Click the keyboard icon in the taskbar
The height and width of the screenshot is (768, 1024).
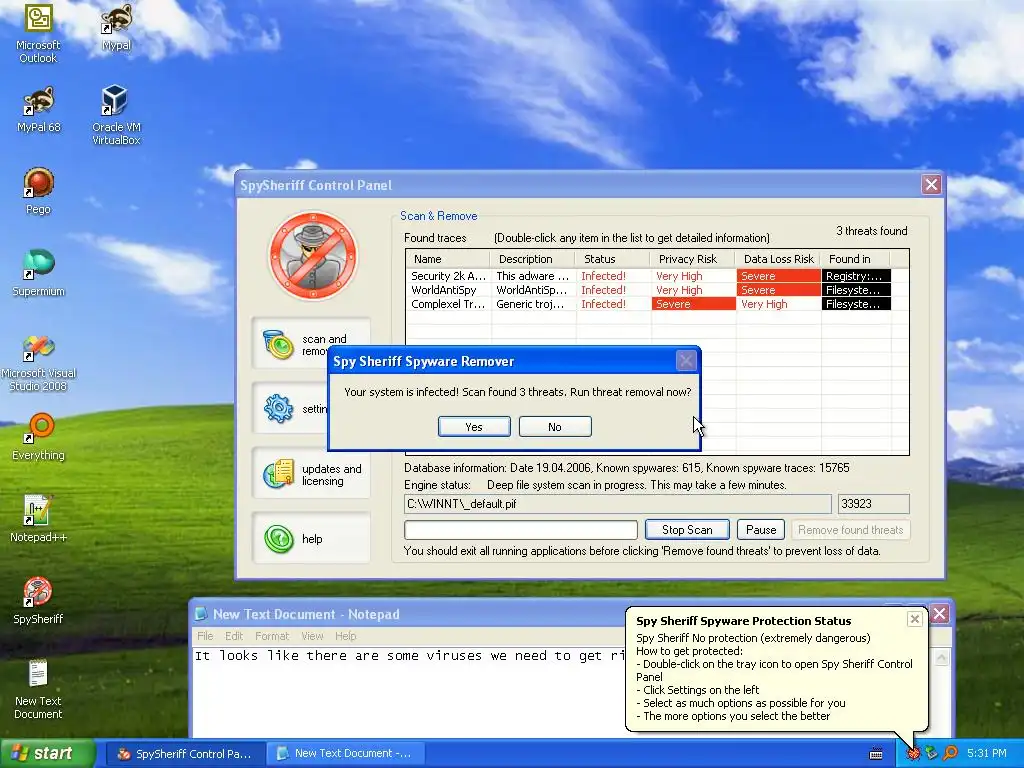(x=876, y=754)
